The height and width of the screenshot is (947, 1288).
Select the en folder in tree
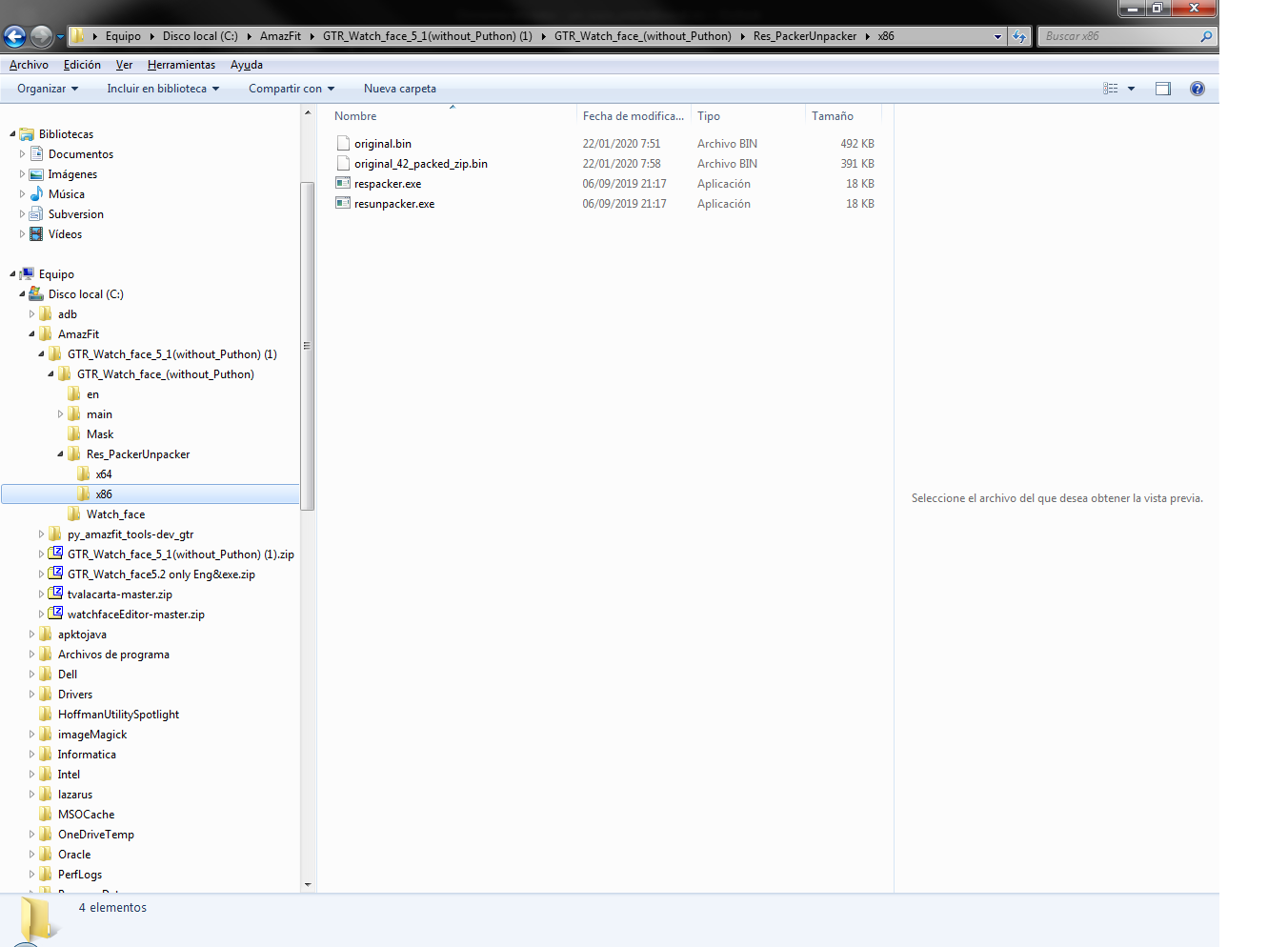[x=92, y=393]
